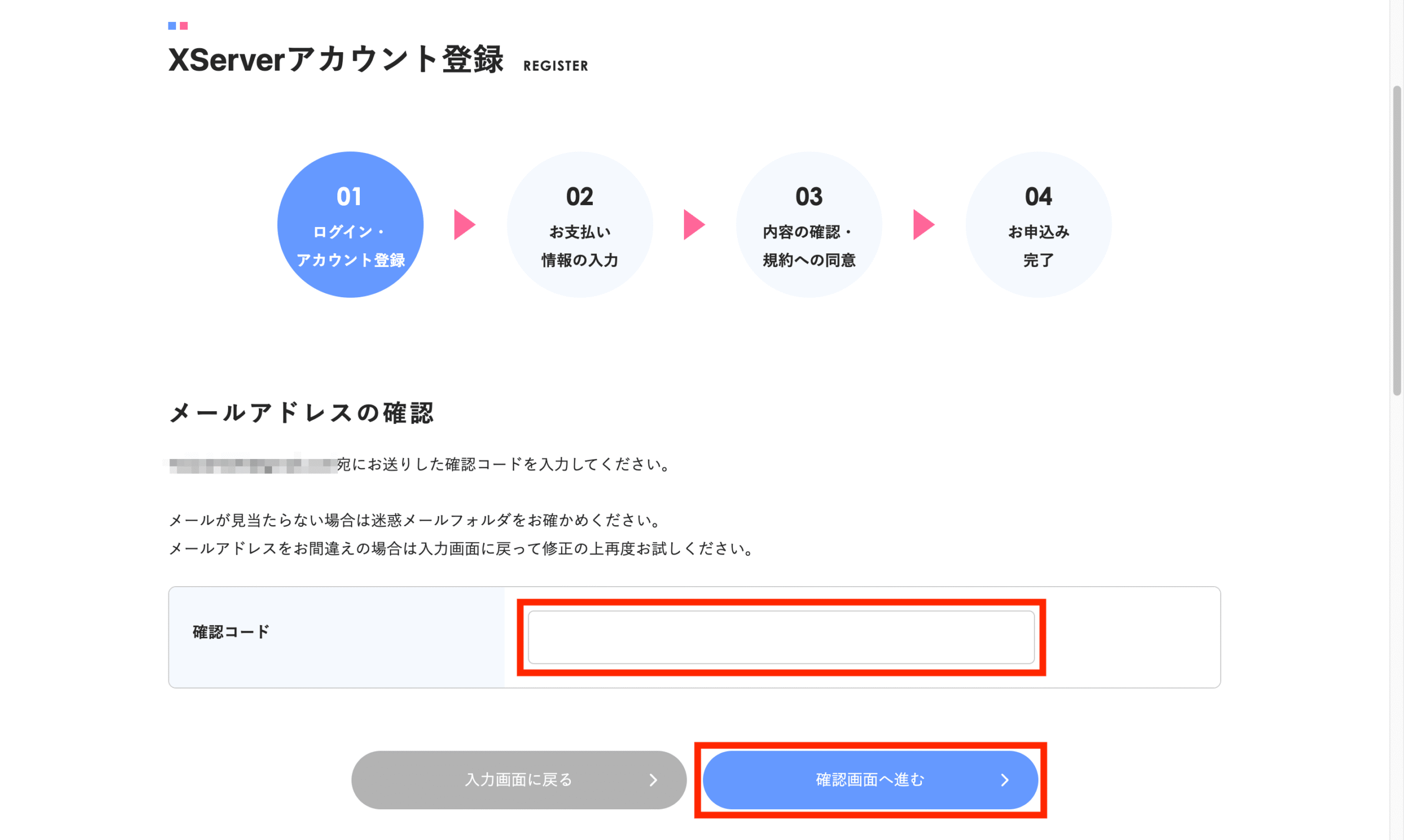Click the 確認コード field label
Screen dimensions: 1404x840
coord(231,632)
